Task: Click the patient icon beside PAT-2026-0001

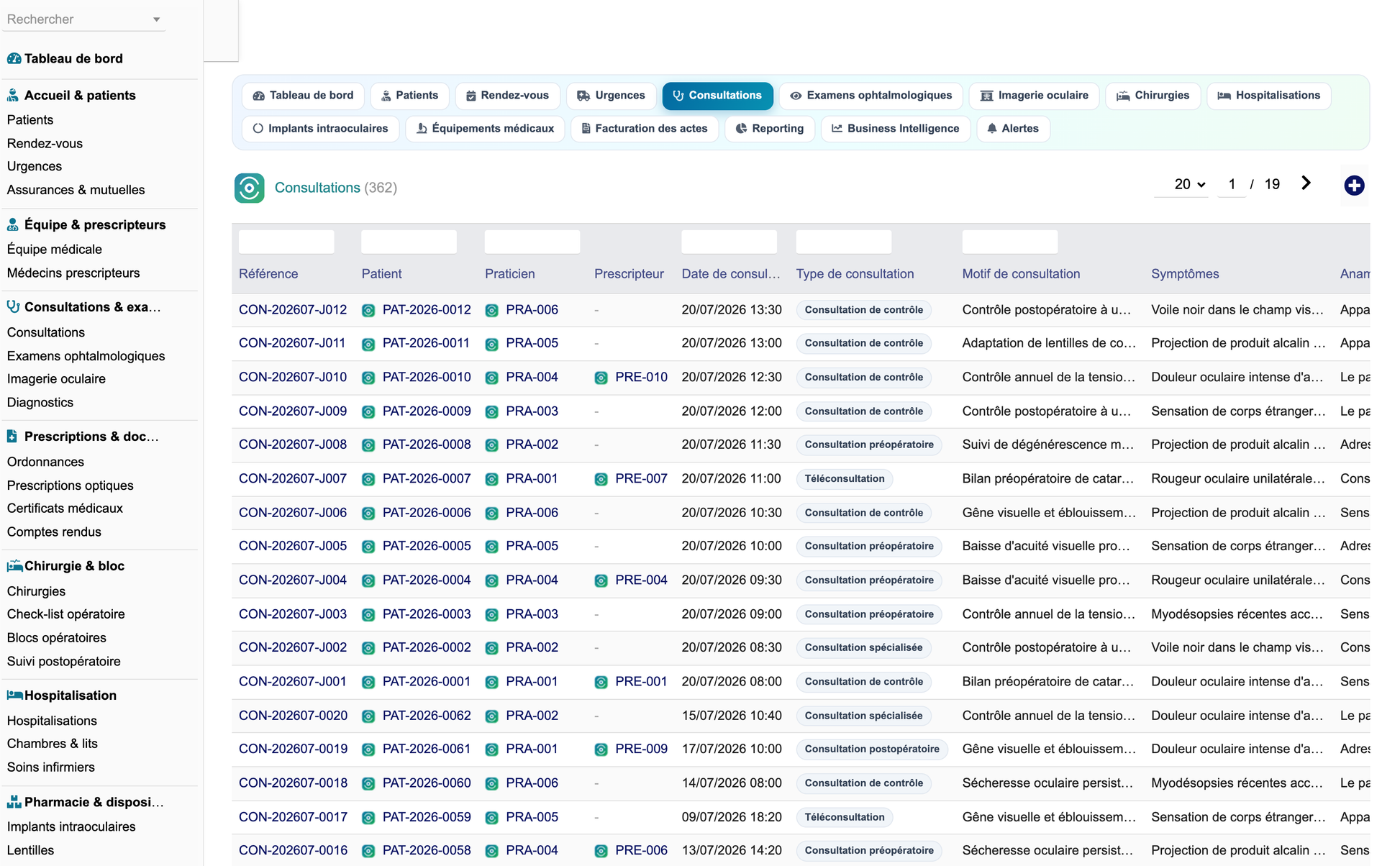Action: pyautogui.click(x=368, y=682)
